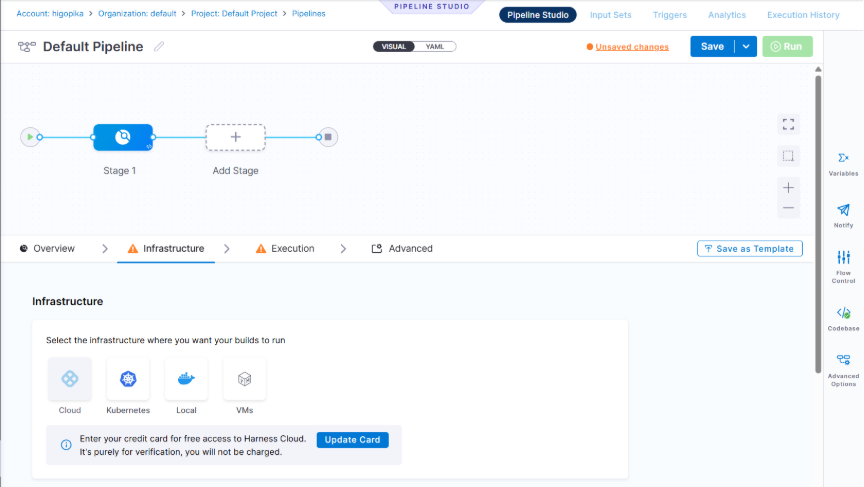Choose Kubernetes infrastructure
This screenshot has width=864, height=487.
(128, 379)
